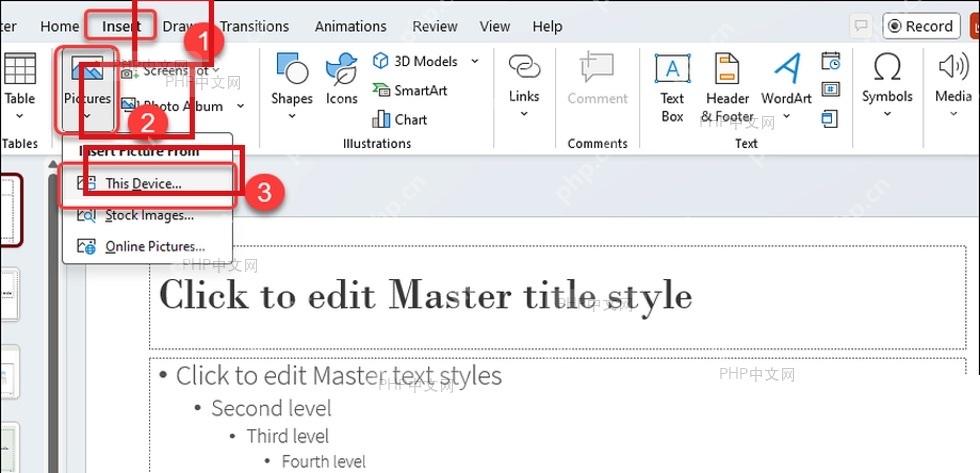The width and height of the screenshot is (980, 473).
Task: Click the 'Second level' bullet text
Action: pyautogui.click(x=271, y=408)
